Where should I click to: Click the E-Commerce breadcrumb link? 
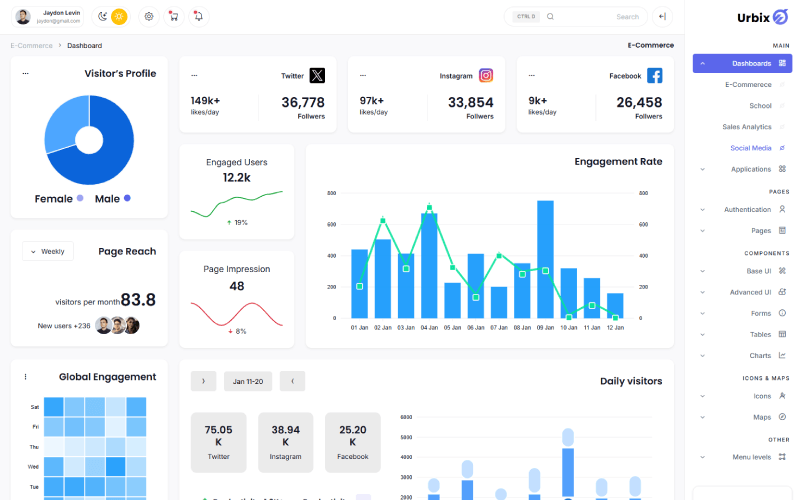(30, 46)
